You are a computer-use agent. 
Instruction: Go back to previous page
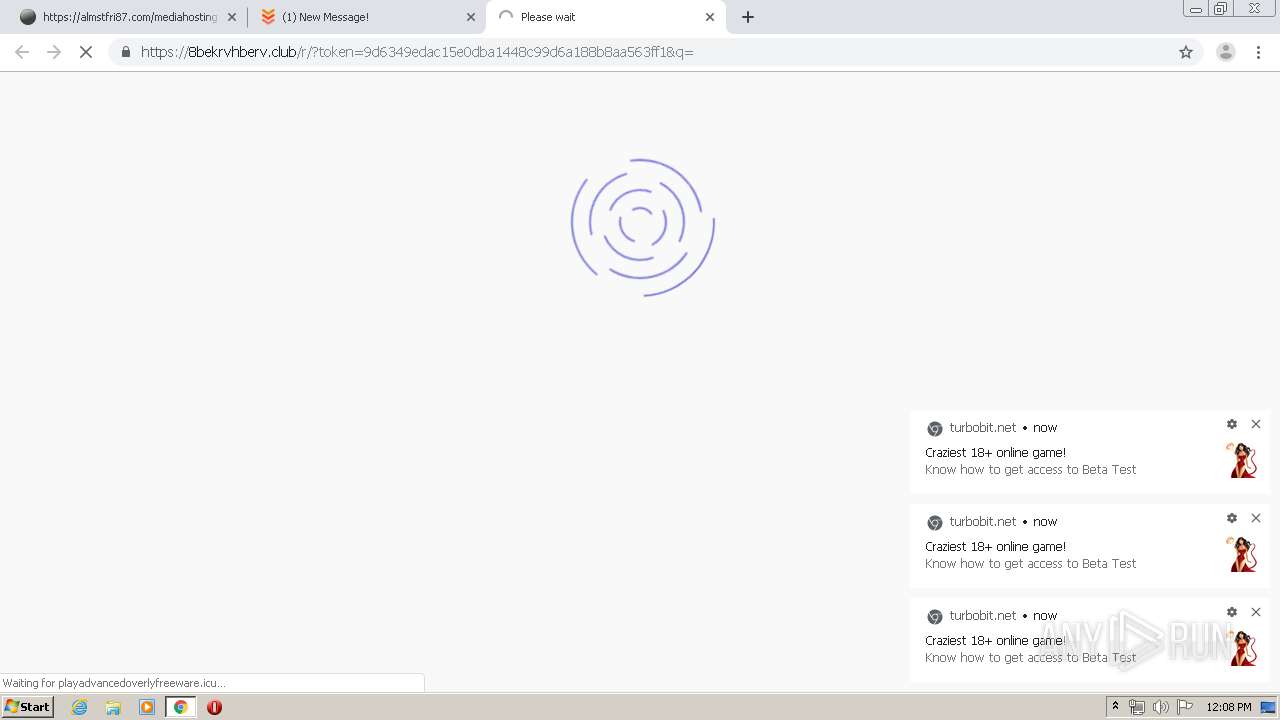(x=22, y=52)
